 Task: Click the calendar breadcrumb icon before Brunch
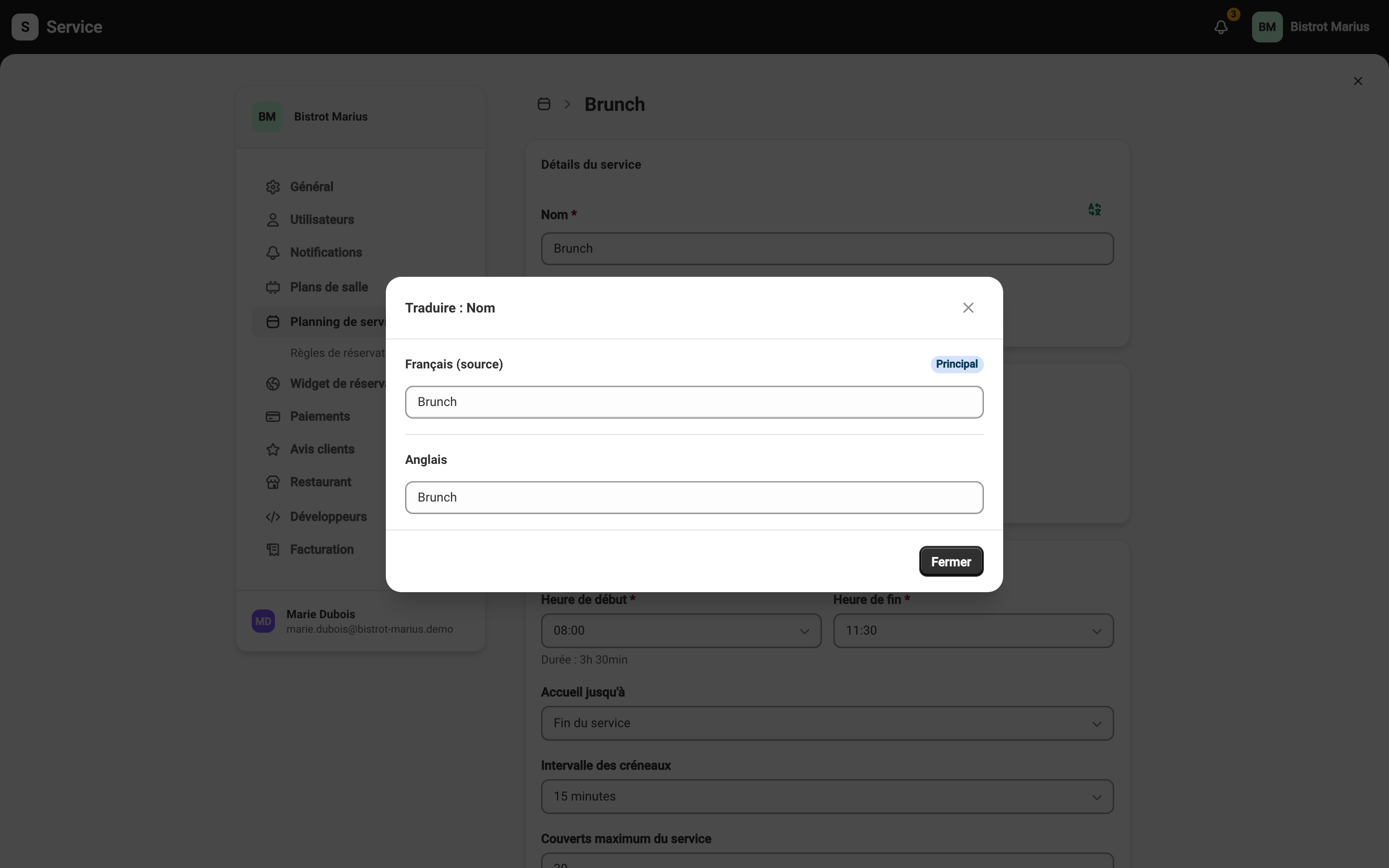pyautogui.click(x=544, y=104)
